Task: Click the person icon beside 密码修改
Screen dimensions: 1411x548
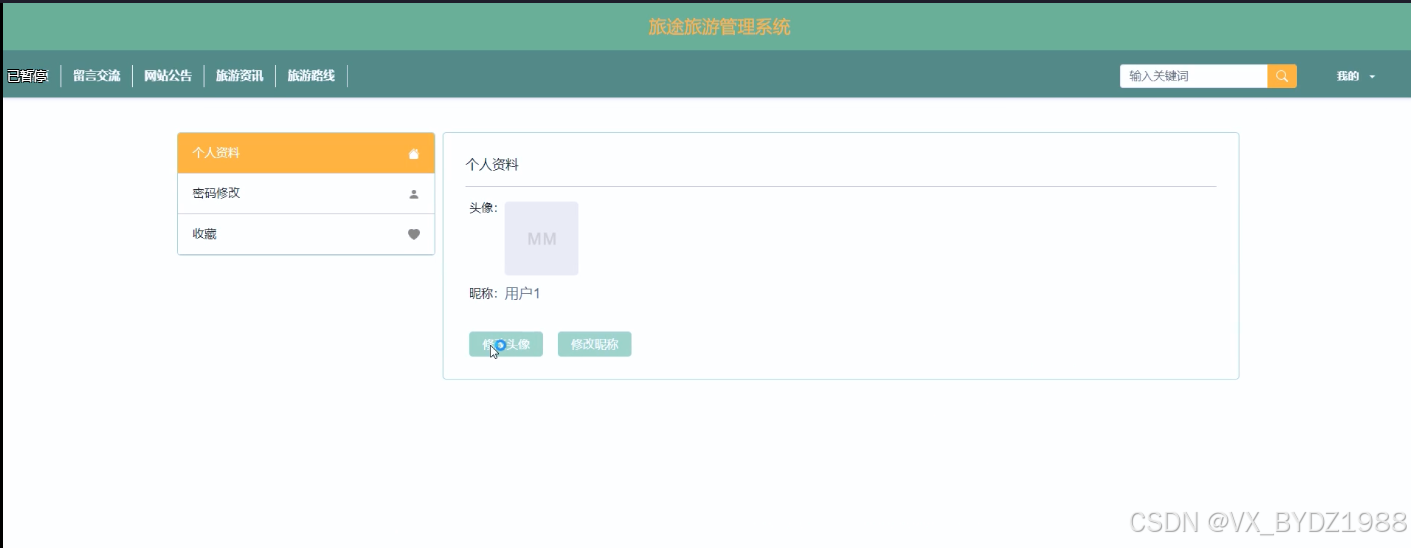Action: 414,194
